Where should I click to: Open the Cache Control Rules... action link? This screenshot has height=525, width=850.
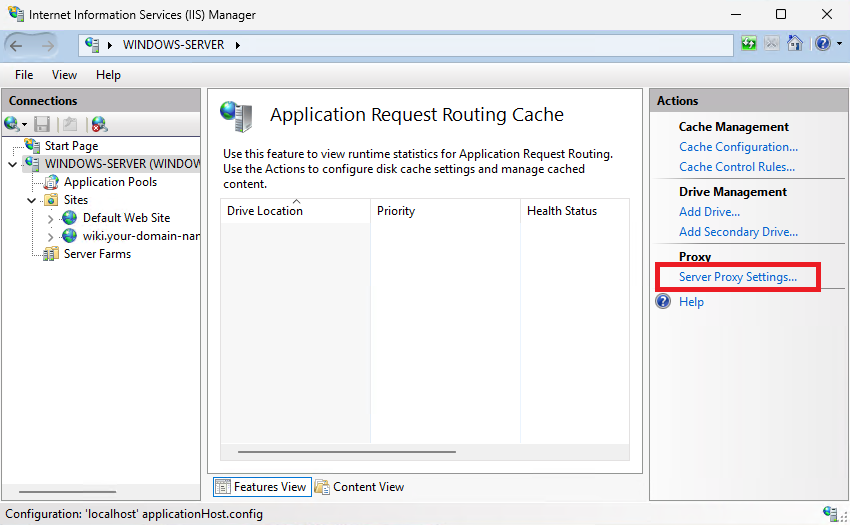(x=737, y=167)
